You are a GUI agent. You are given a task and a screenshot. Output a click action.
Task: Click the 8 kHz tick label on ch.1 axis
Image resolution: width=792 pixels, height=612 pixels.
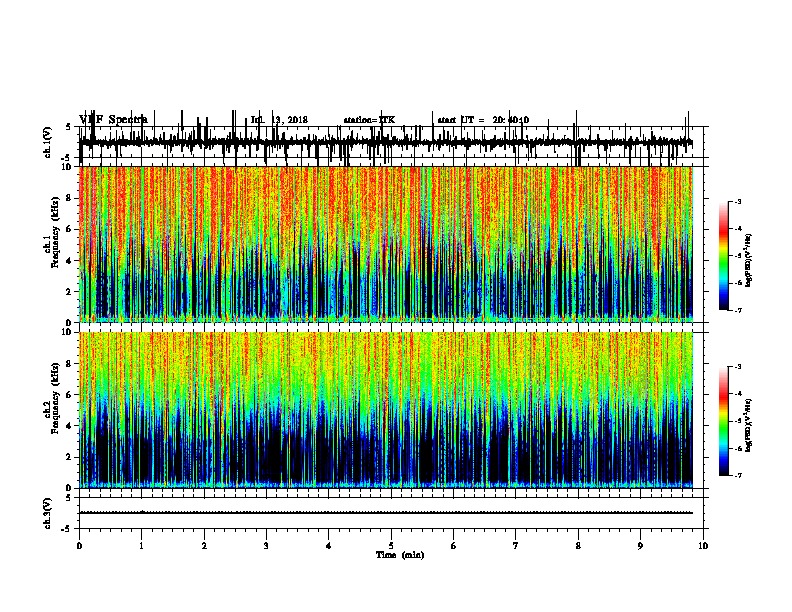tap(70, 198)
